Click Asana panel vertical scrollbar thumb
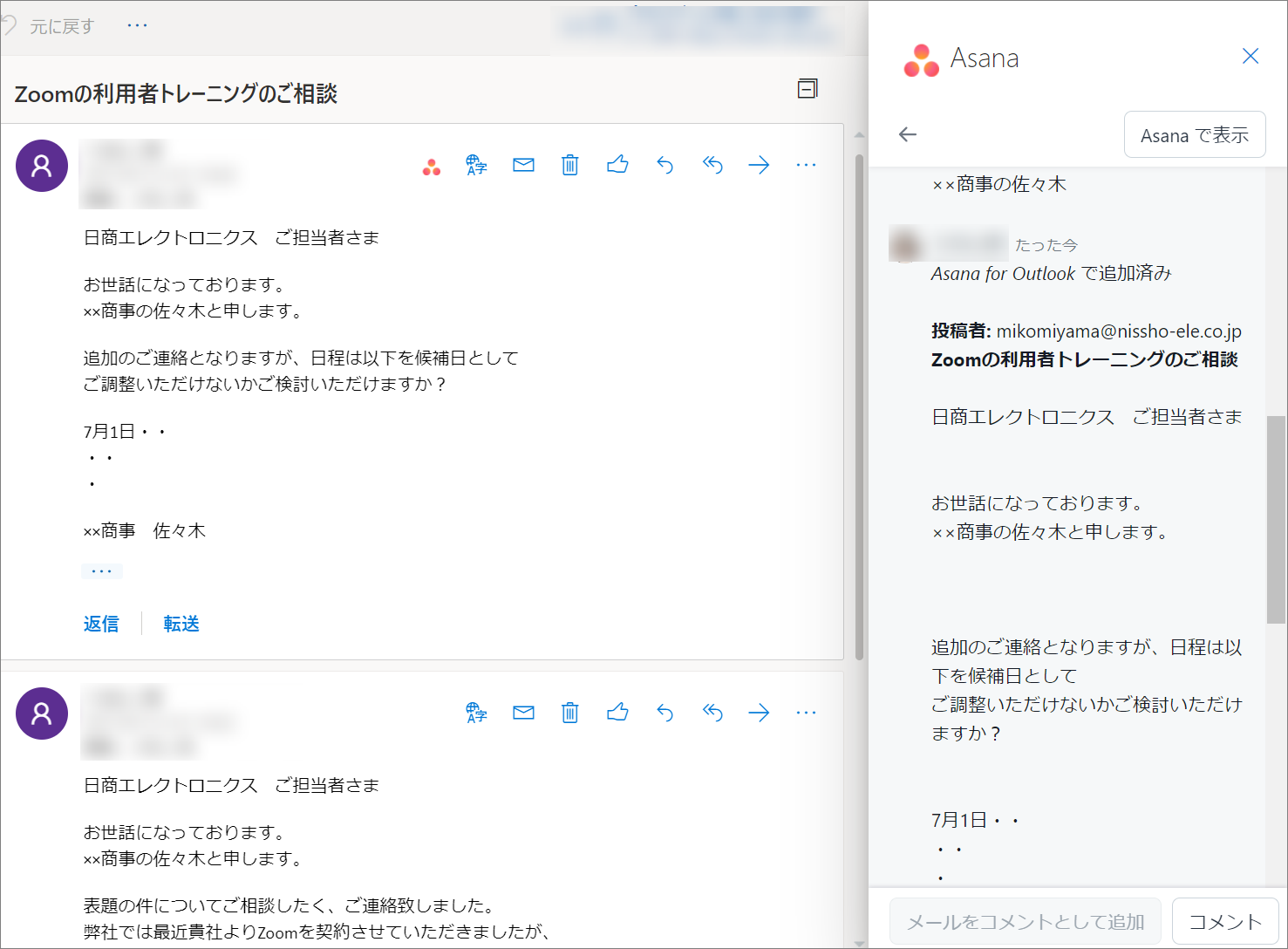Viewport: 1288px width, 949px height. pos(1276,520)
